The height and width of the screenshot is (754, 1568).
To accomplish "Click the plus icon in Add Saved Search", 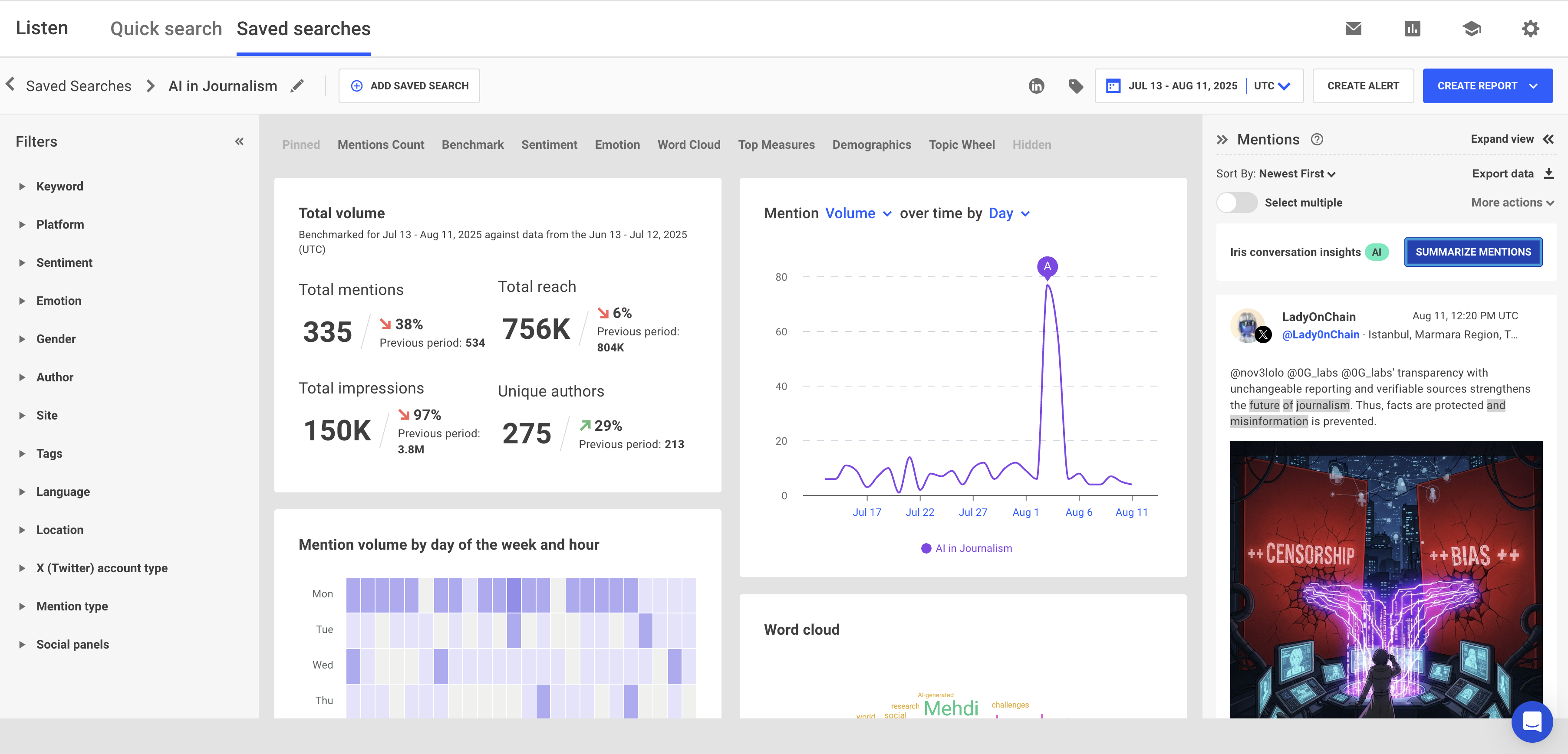I will click(x=357, y=86).
